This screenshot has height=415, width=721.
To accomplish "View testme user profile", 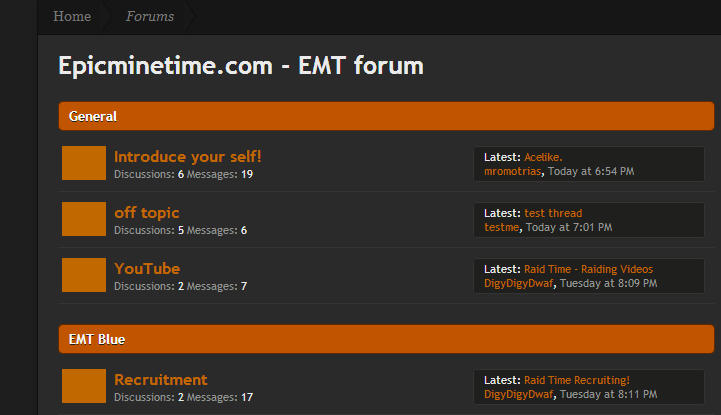I will 502,227.
